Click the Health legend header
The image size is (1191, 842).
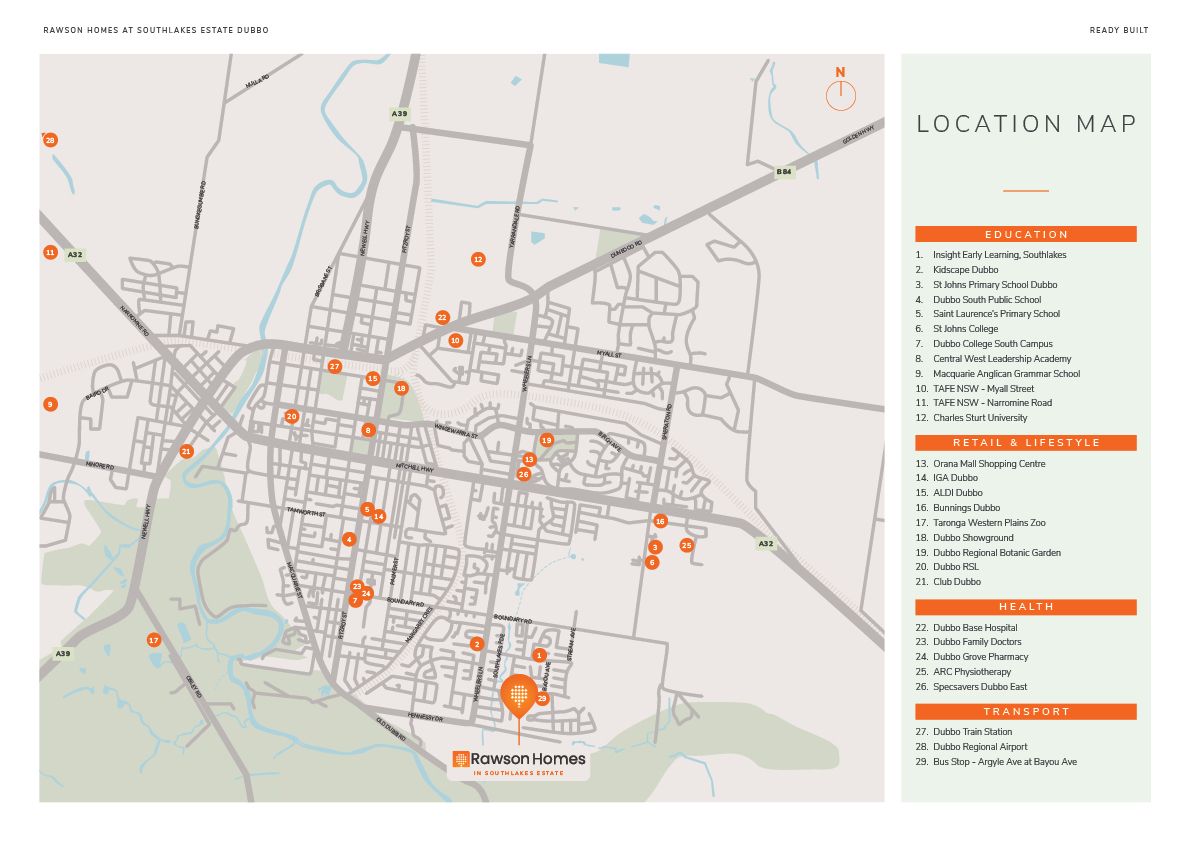tap(1025, 607)
